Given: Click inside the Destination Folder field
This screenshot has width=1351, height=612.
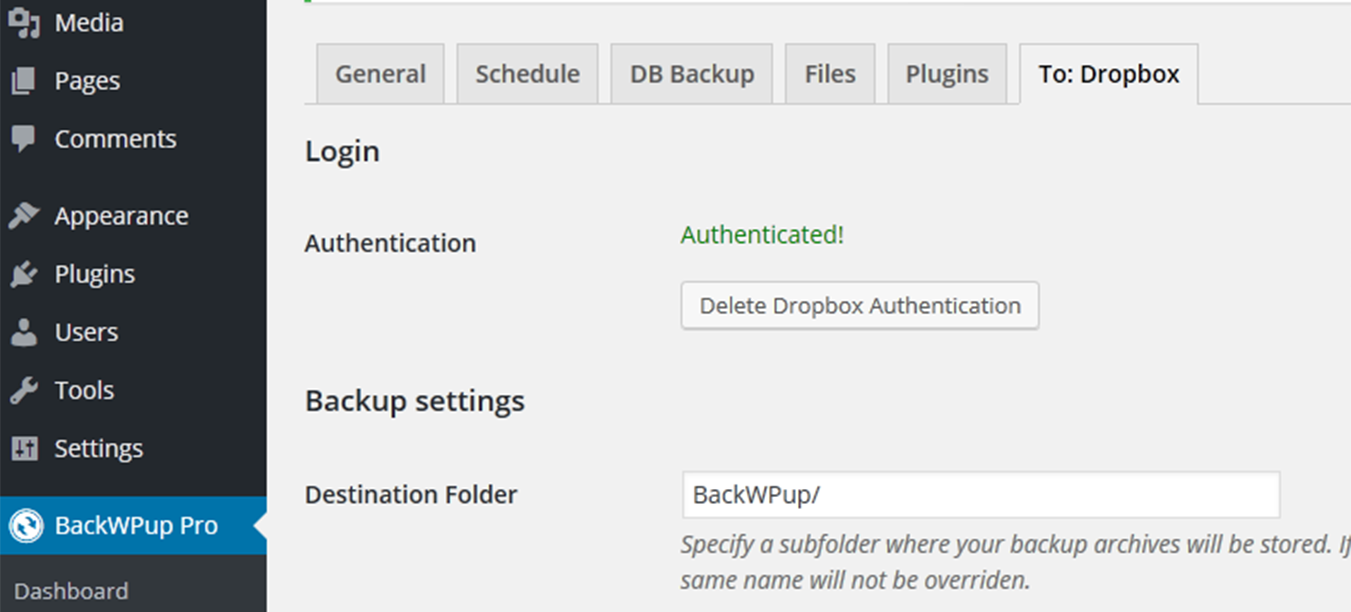Looking at the screenshot, I should 980,494.
